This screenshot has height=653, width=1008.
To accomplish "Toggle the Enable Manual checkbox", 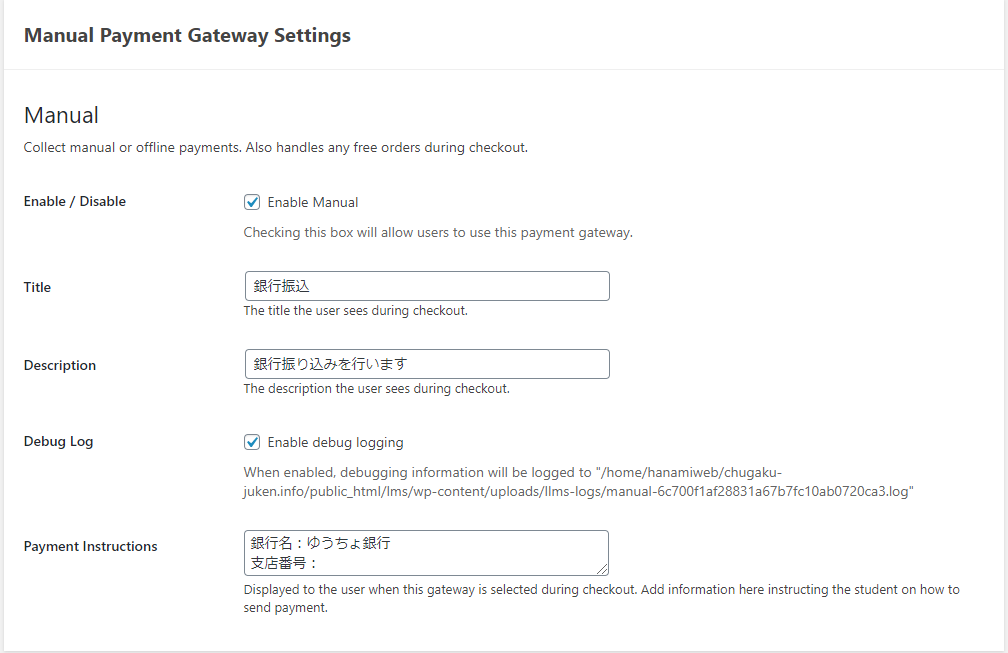I will [252, 202].
